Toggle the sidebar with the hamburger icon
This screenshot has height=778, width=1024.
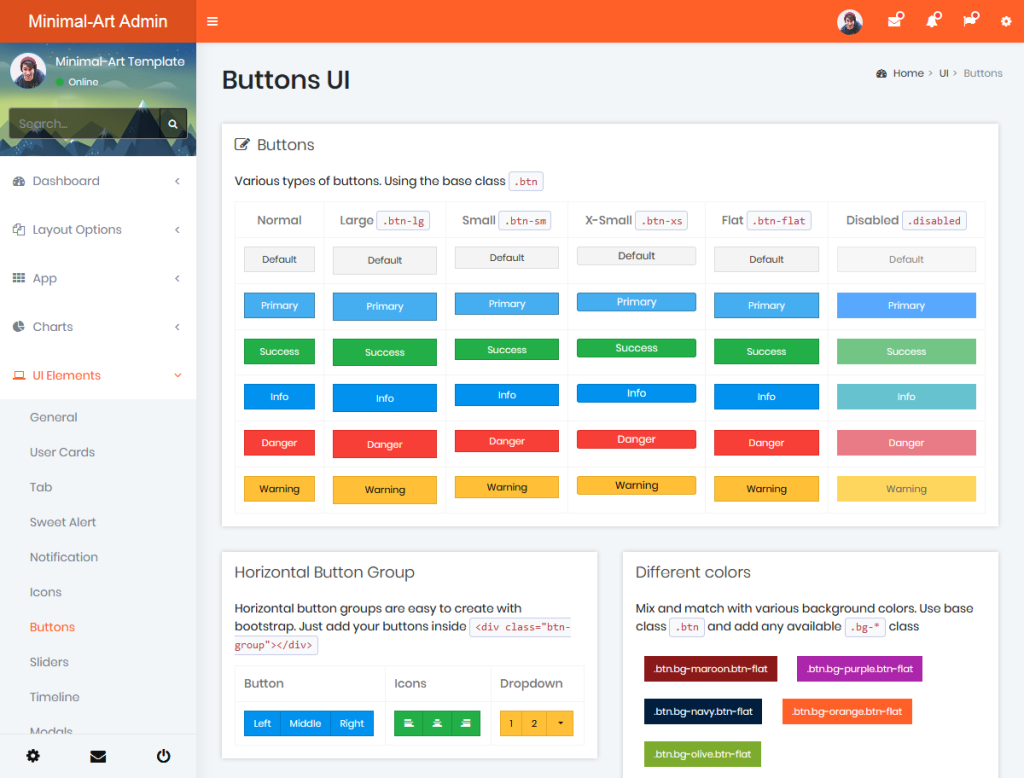(x=212, y=22)
